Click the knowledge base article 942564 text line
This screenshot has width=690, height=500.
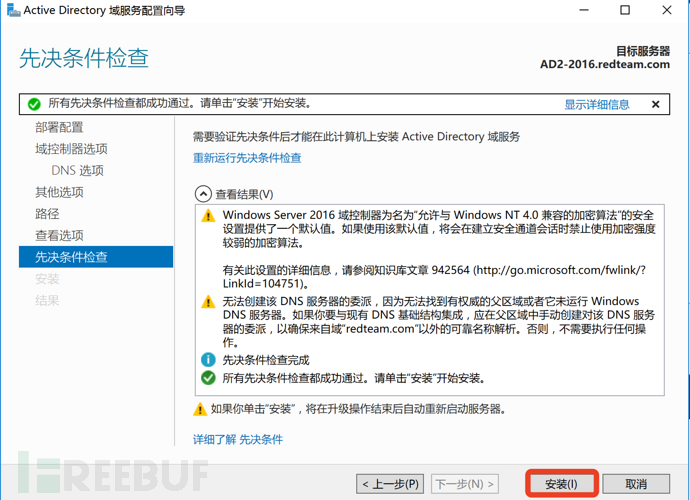[x=434, y=270]
